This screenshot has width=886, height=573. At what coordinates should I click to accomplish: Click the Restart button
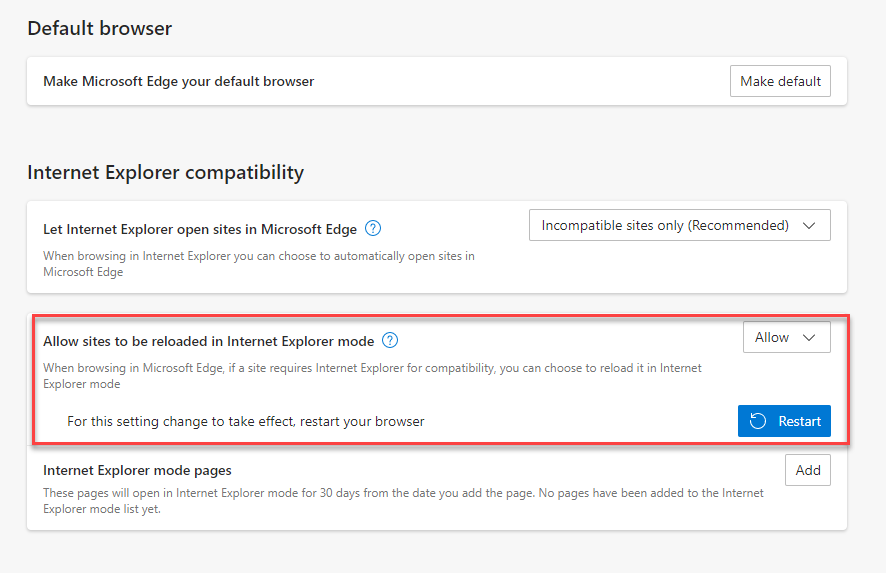pos(784,421)
